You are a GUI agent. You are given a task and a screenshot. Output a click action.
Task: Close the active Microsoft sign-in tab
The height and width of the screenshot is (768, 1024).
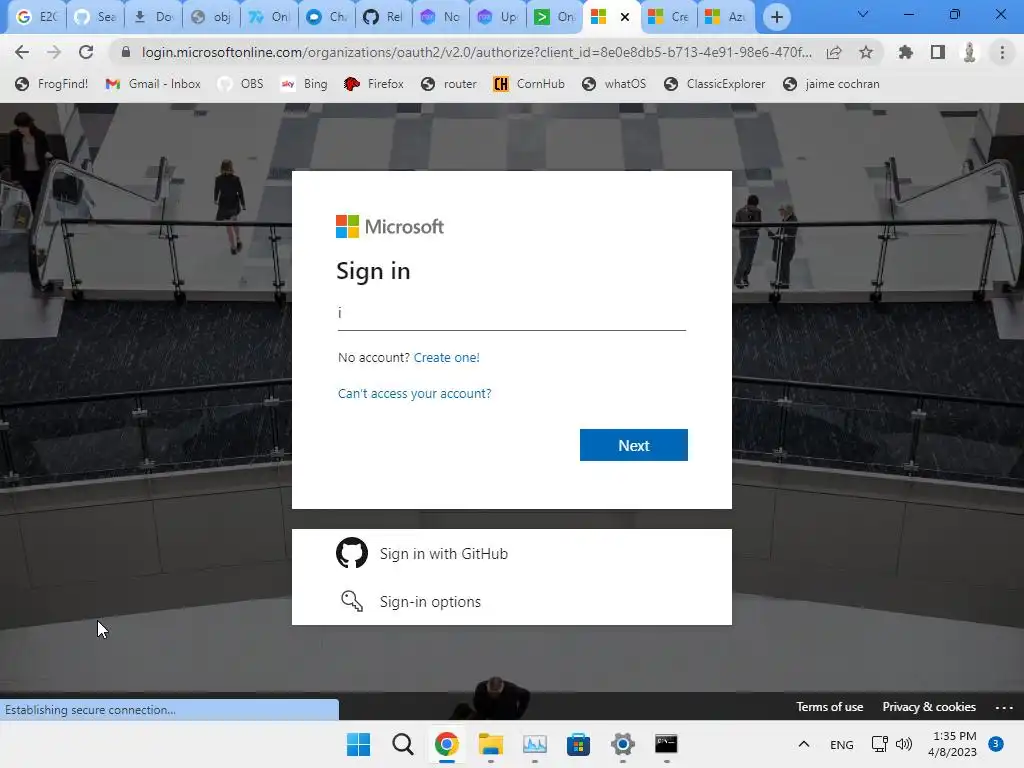point(625,17)
